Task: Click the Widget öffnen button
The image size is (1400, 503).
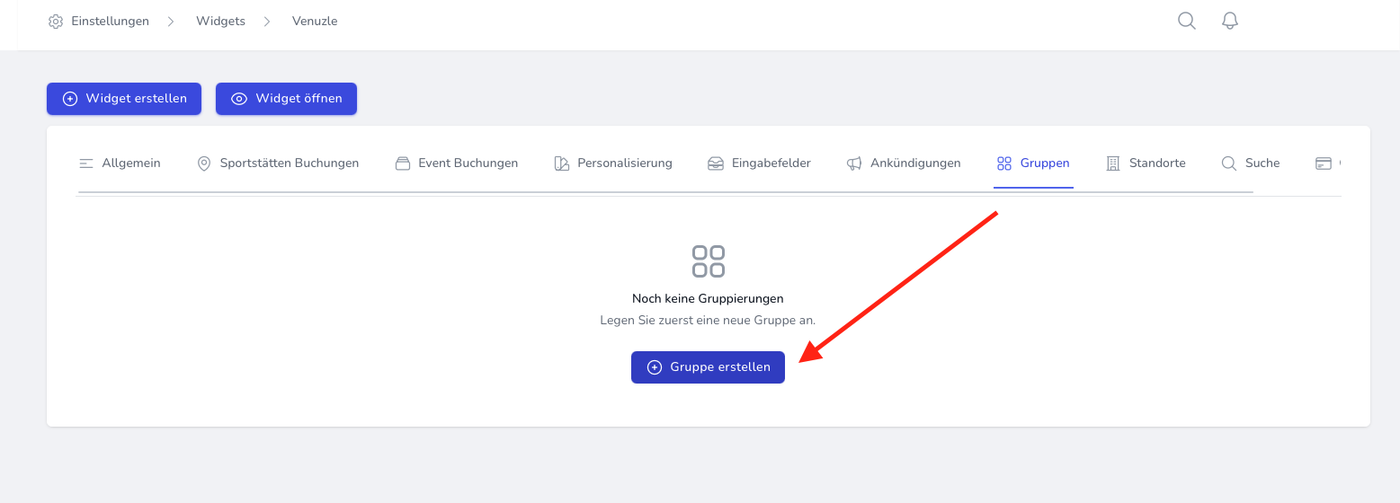Action: (x=286, y=99)
